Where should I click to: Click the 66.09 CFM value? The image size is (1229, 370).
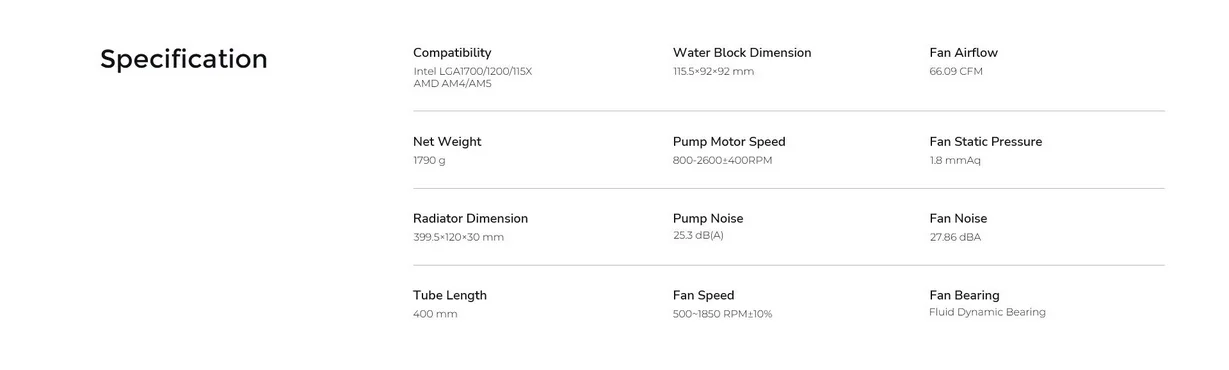[956, 72]
